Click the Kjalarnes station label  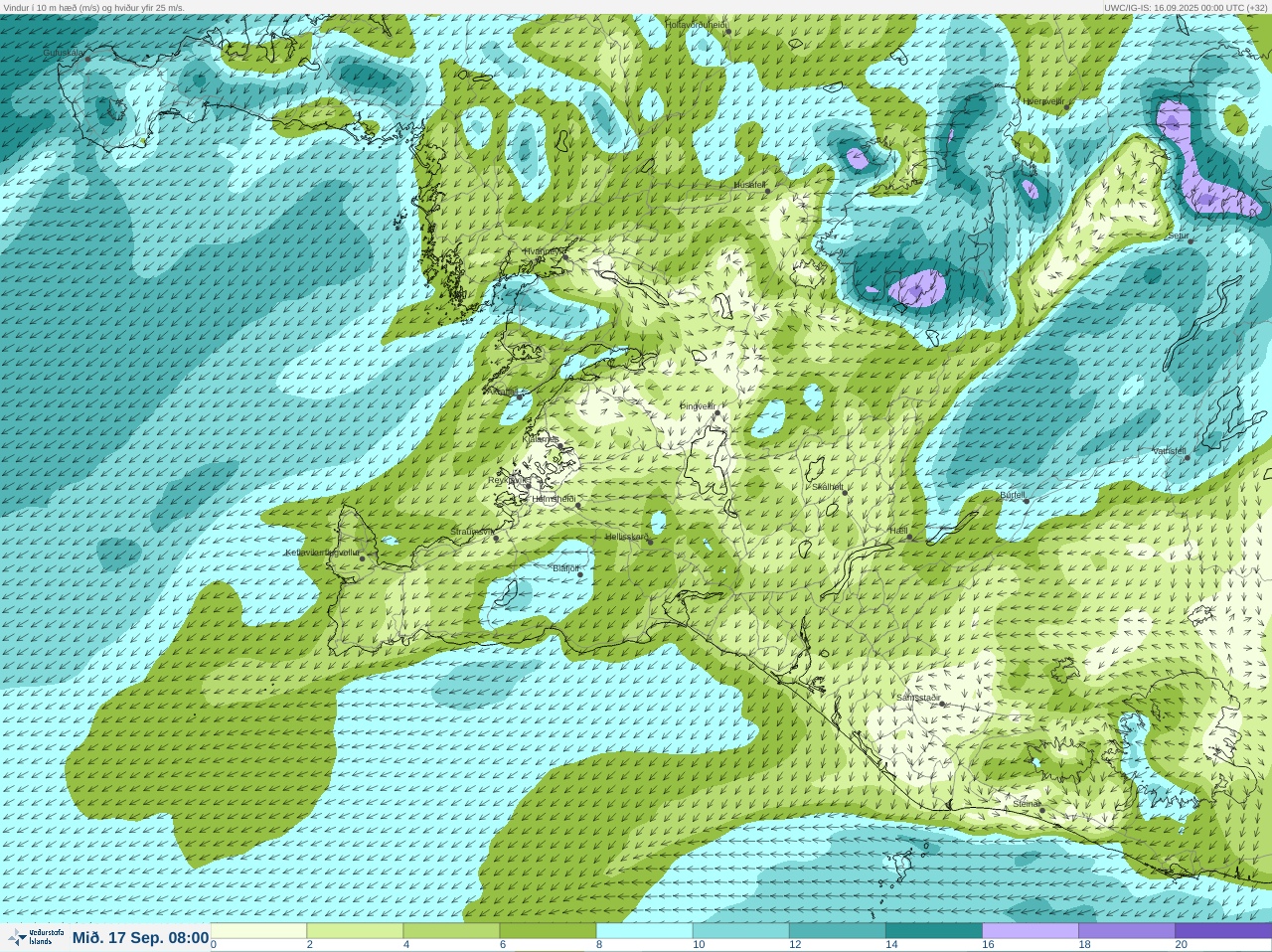click(x=542, y=438)
